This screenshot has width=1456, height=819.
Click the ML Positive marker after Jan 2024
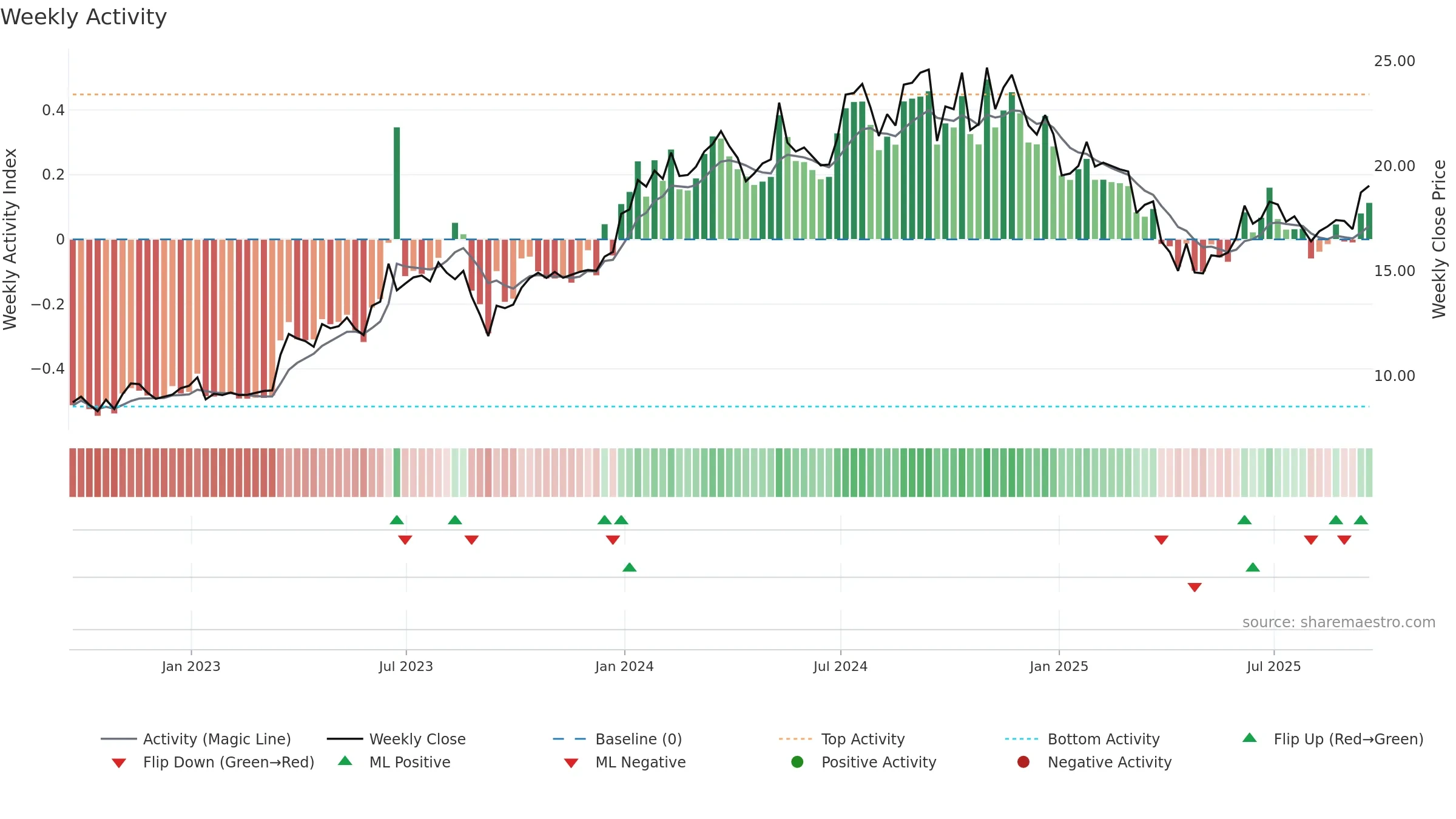(x=630, y=567)
